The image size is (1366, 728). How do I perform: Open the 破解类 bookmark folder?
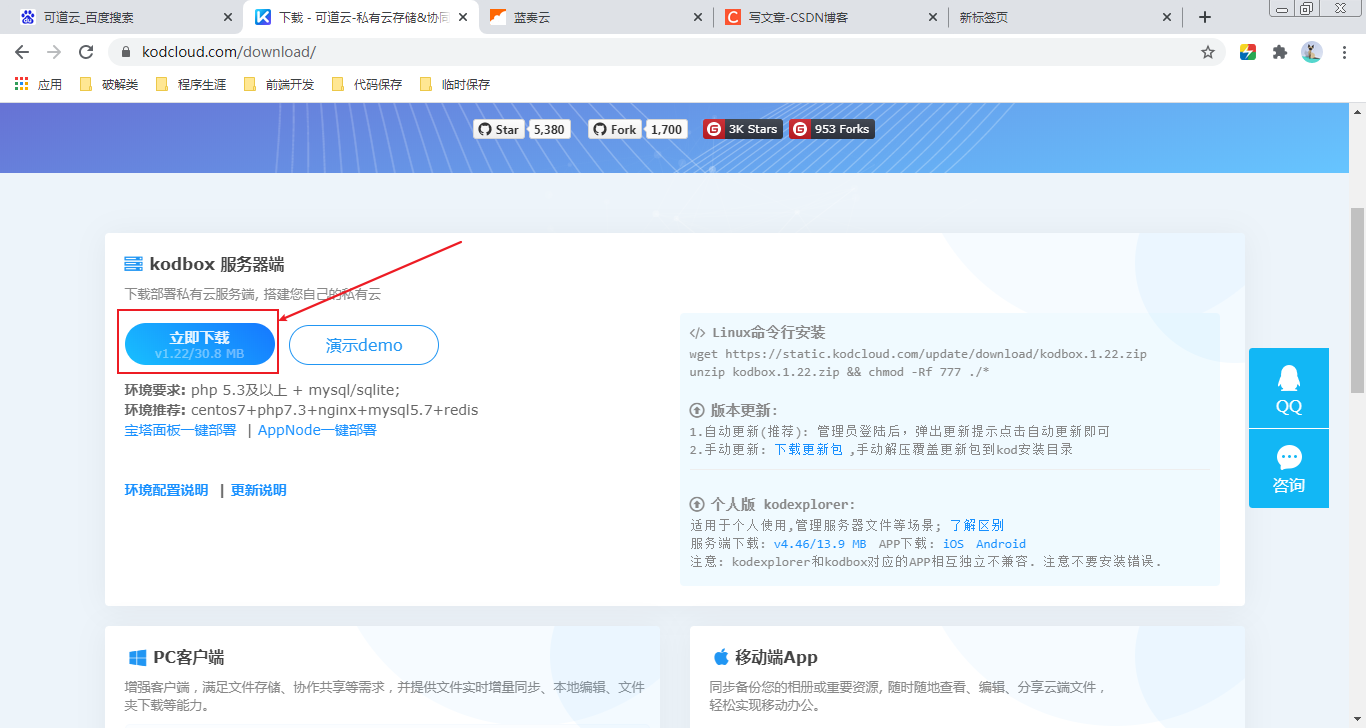click(x=109, y=85)
